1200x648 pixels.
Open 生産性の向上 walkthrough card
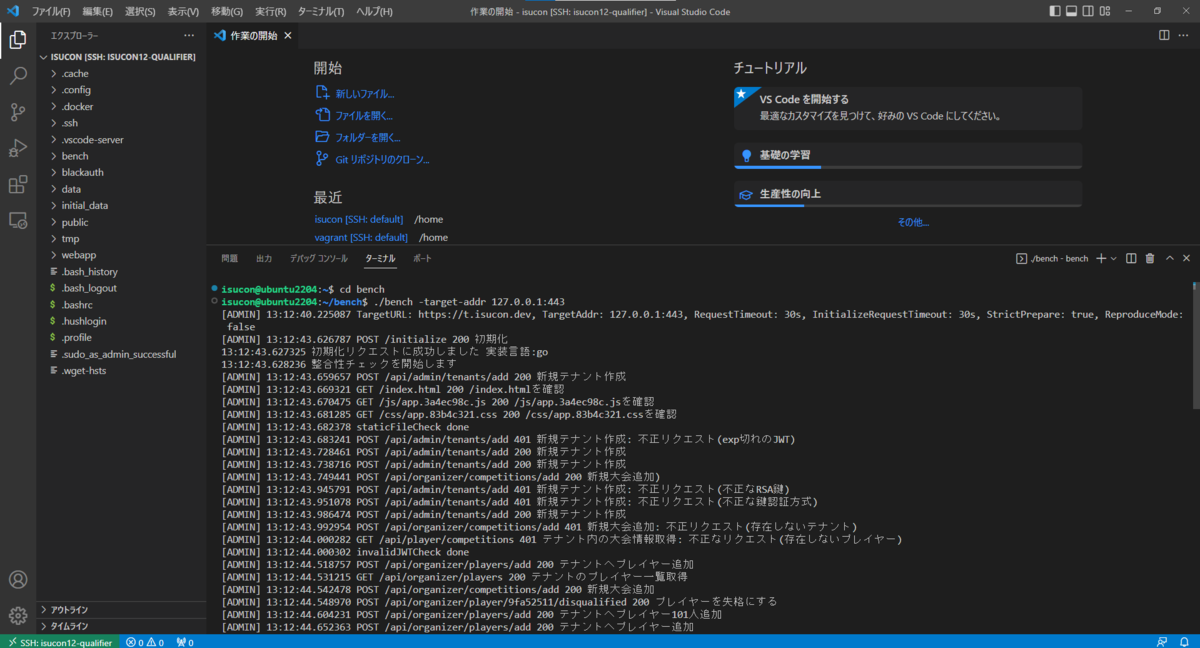[908, 194]
